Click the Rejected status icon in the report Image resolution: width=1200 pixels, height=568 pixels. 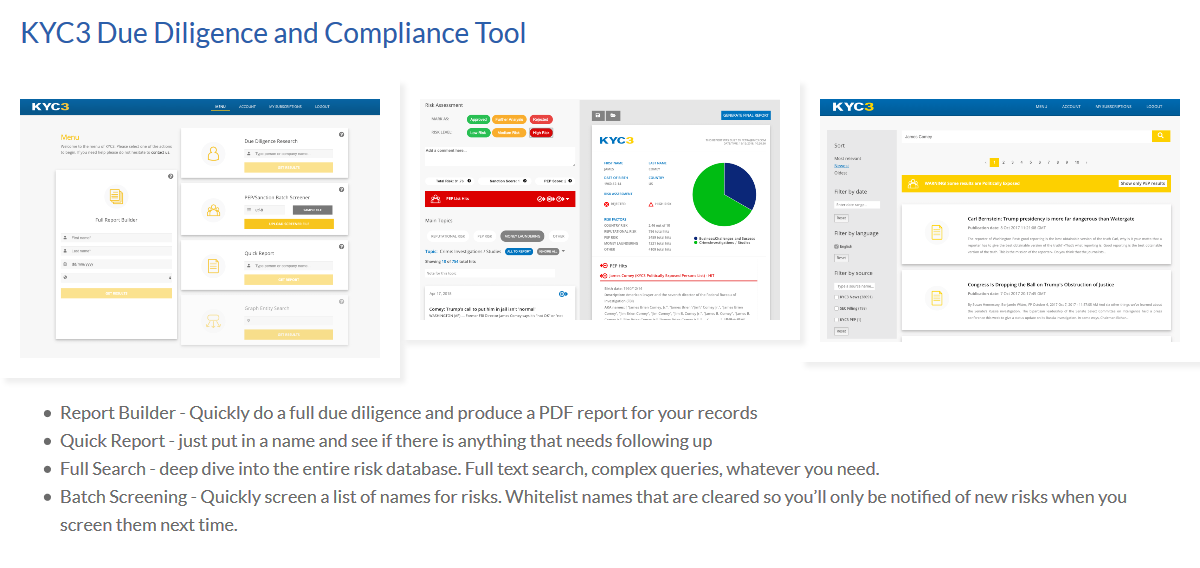click(x=606, y=204)
